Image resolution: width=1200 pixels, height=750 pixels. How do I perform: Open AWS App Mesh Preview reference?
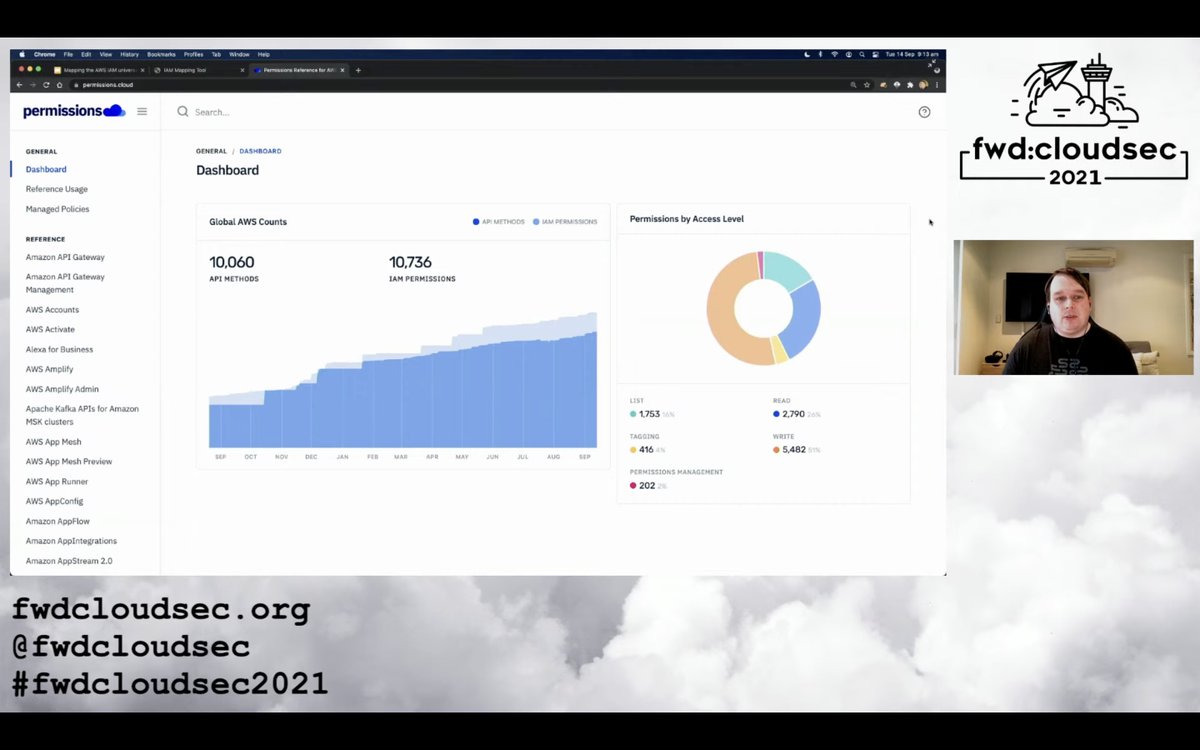tap(69, 462)
